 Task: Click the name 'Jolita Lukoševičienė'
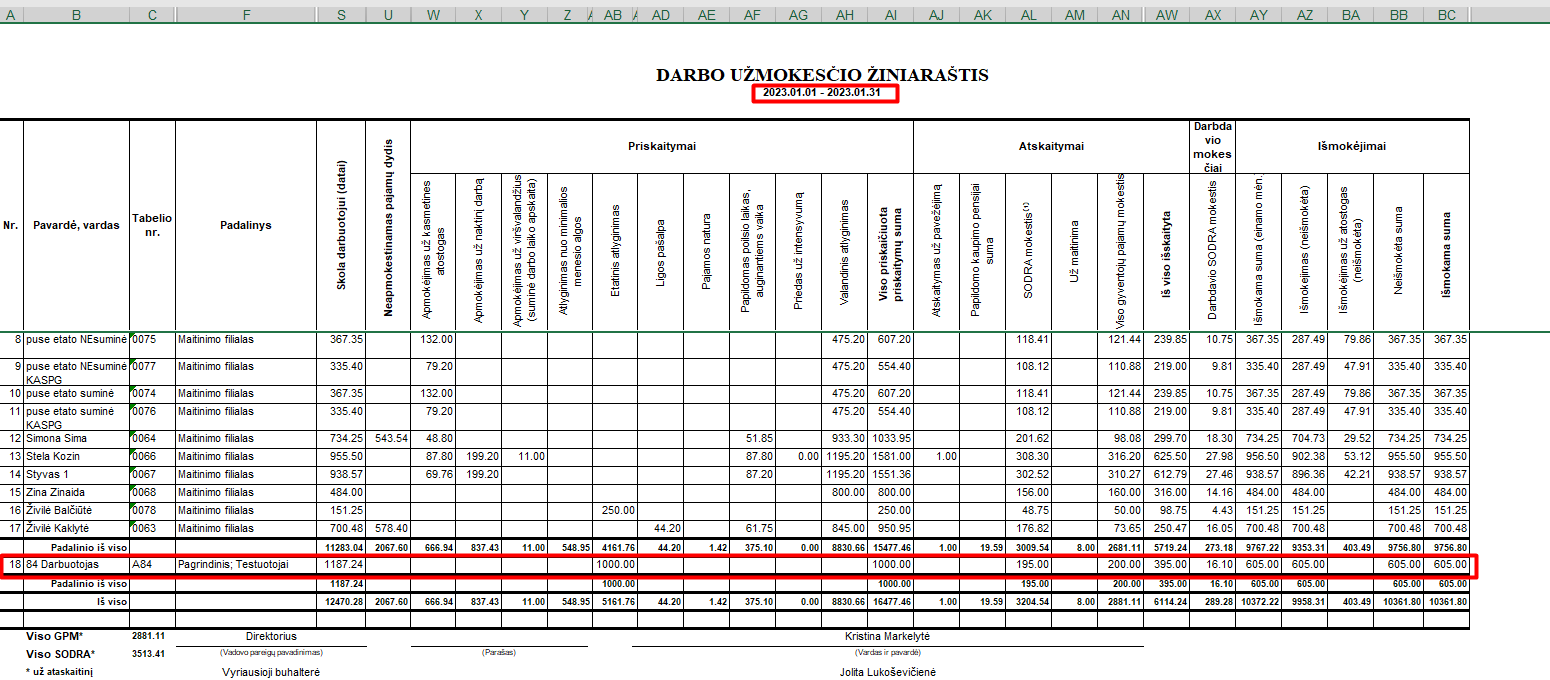coord(887,673)
